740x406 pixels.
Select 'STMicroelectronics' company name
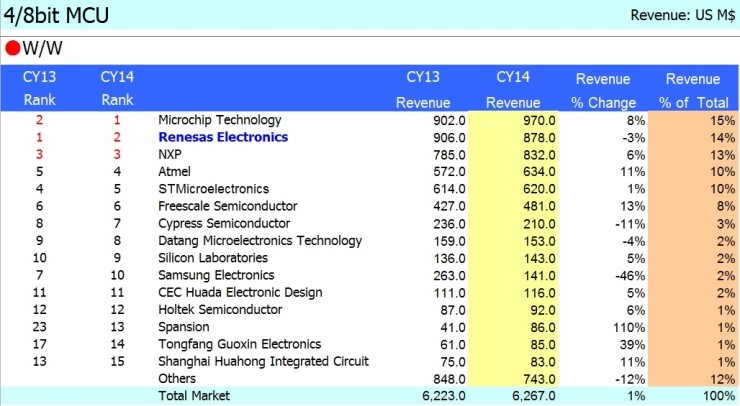coord(213,189)
